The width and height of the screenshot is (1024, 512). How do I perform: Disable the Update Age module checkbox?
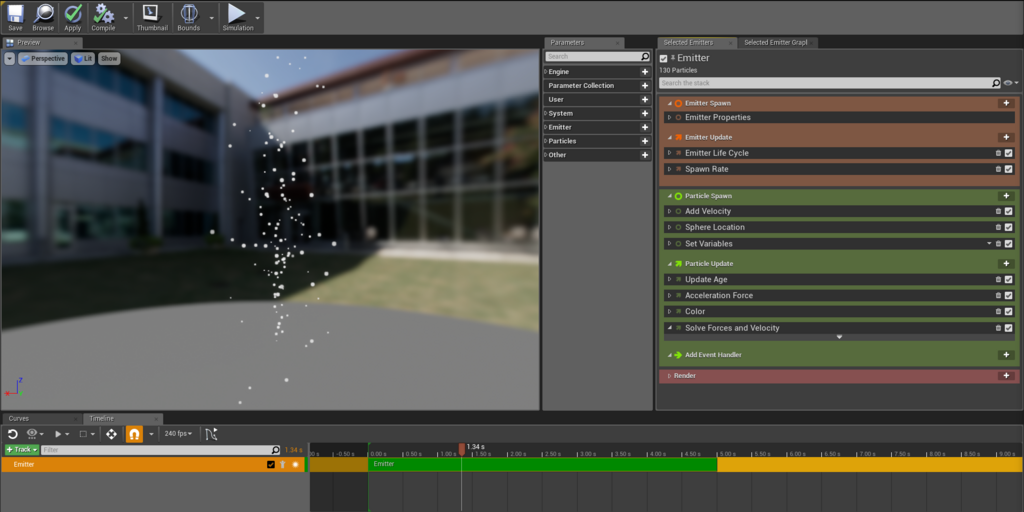(x=1008, y=280)
